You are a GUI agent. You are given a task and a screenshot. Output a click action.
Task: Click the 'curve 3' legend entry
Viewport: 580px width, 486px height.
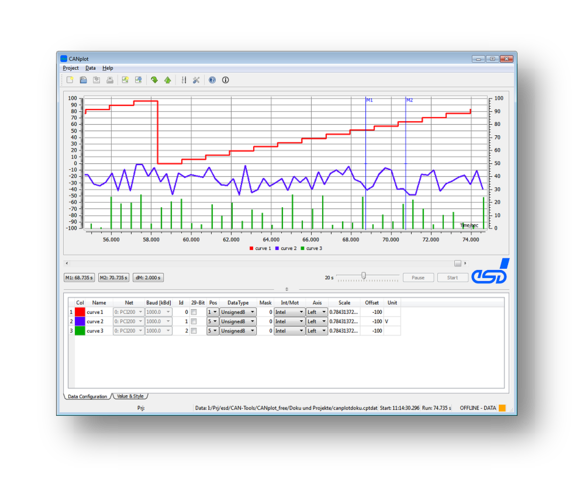point(311,248)
